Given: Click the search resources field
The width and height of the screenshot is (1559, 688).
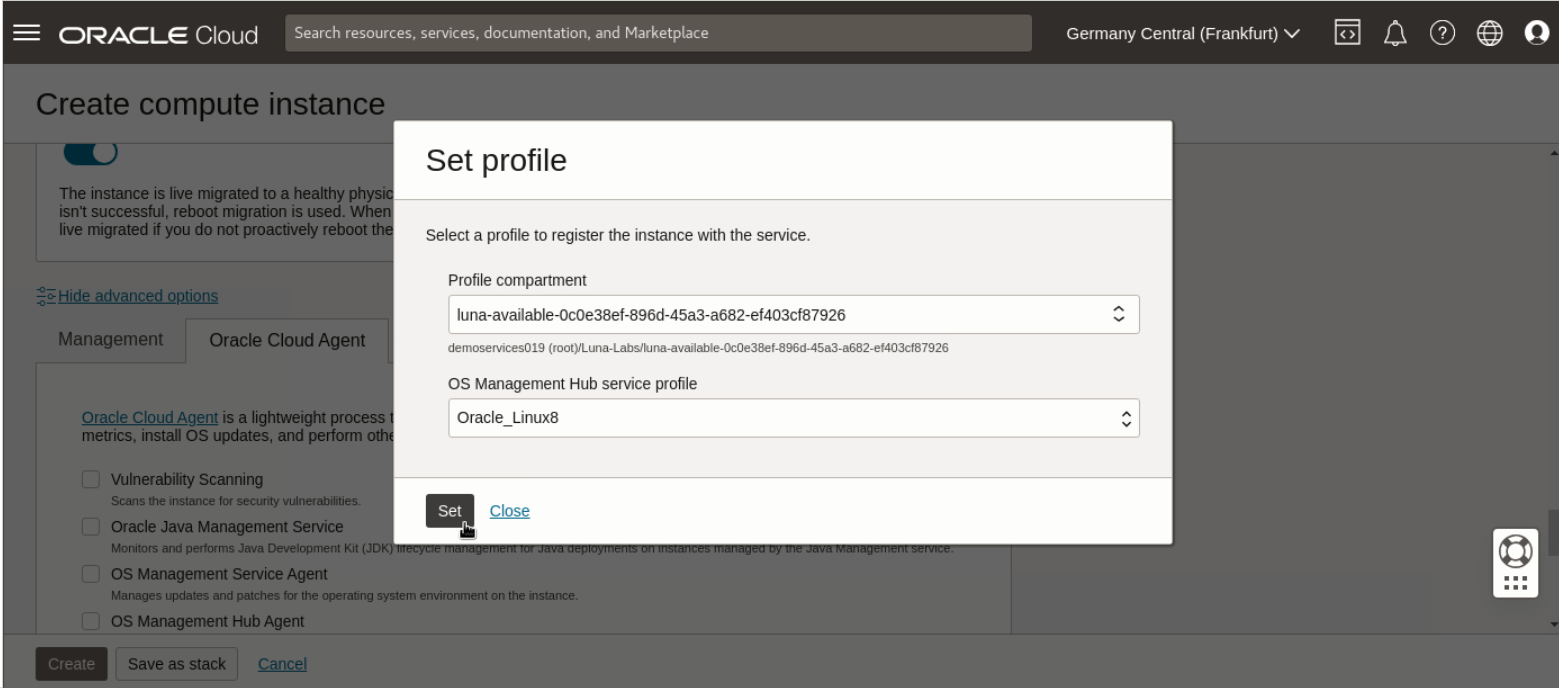Looking at the screenshot, I should pyautogui.click(x=658, y=33).
